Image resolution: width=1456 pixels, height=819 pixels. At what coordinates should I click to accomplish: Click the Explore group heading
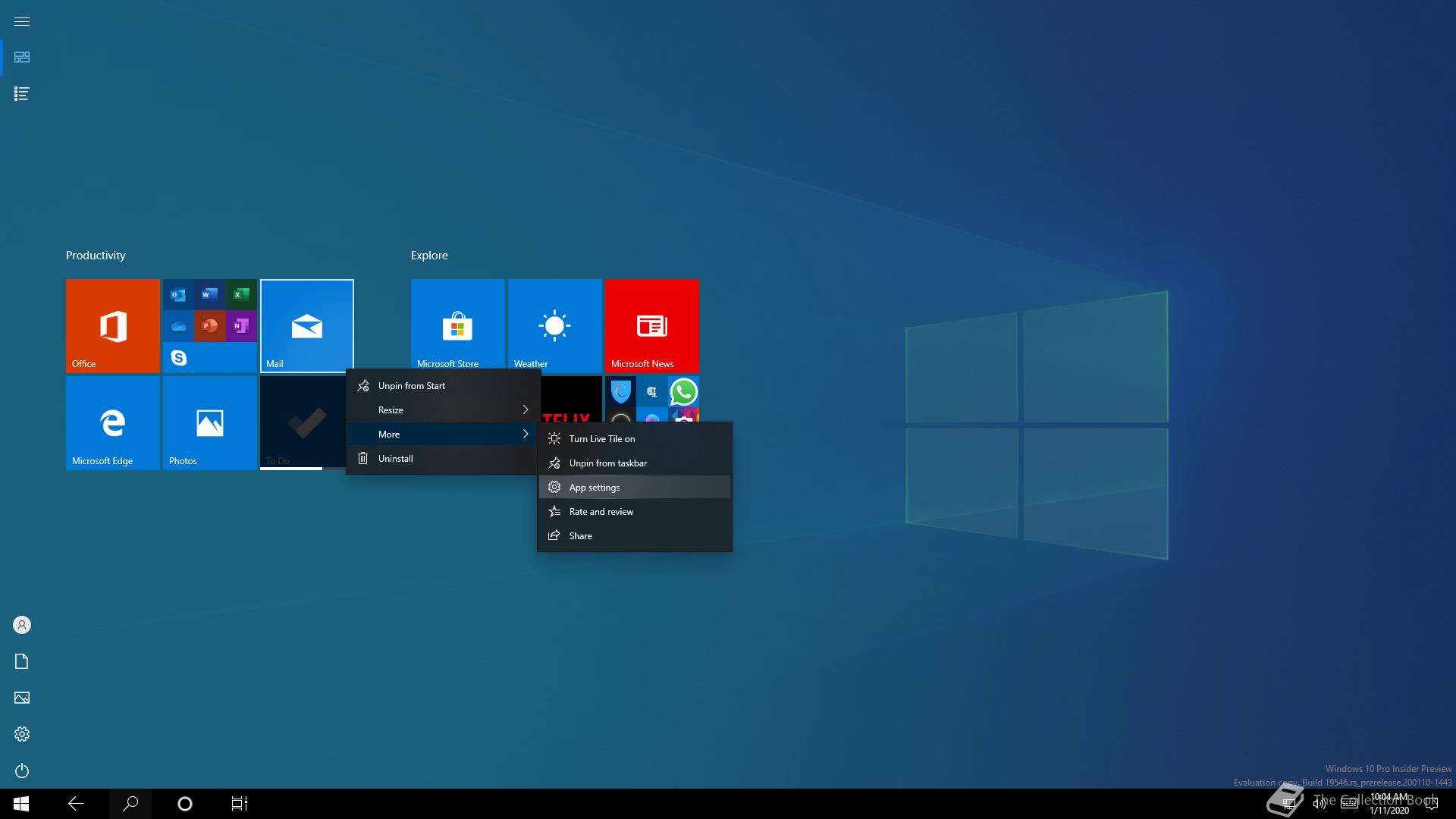click(429, 256)
